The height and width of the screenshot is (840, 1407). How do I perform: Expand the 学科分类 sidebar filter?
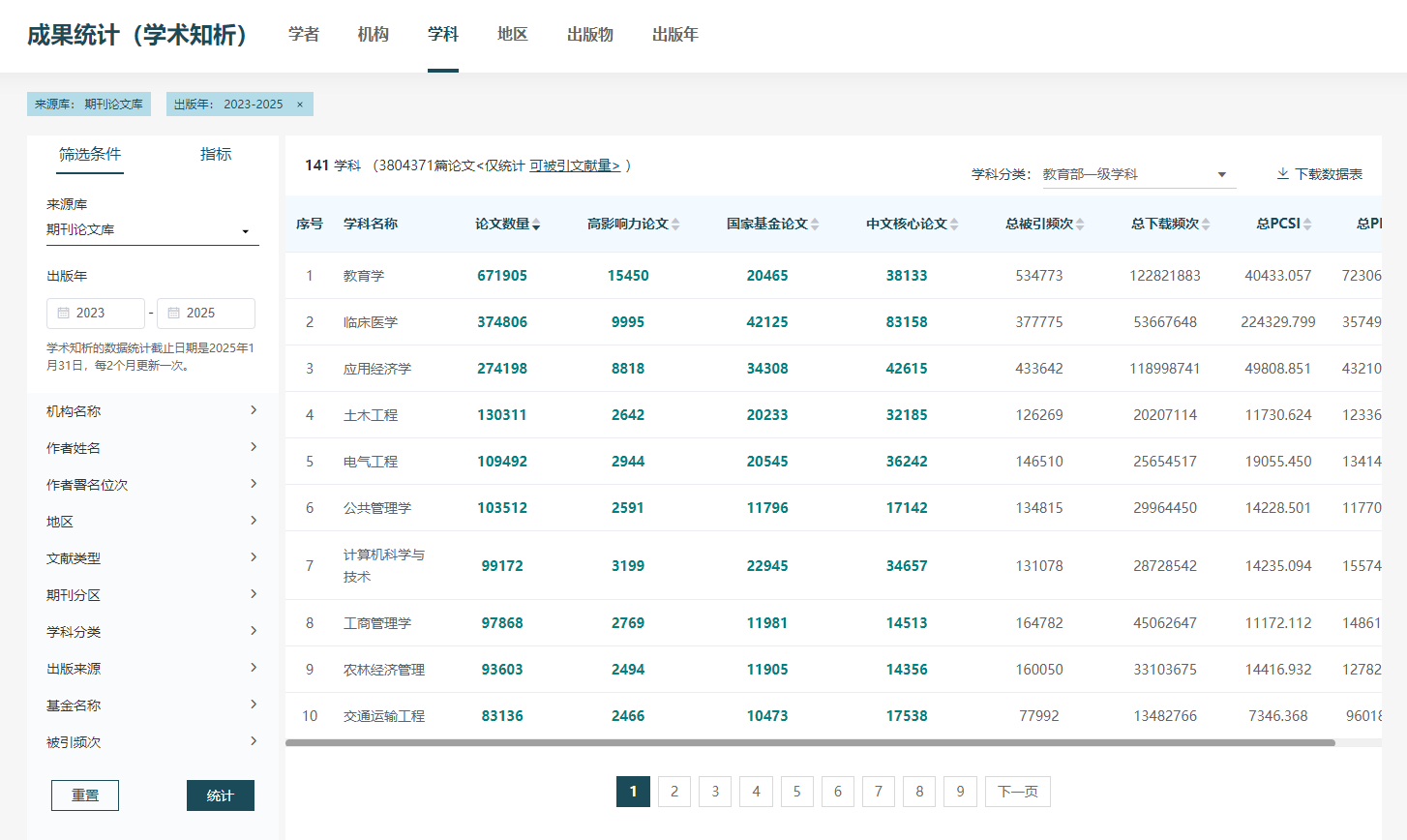click(153, 632)
